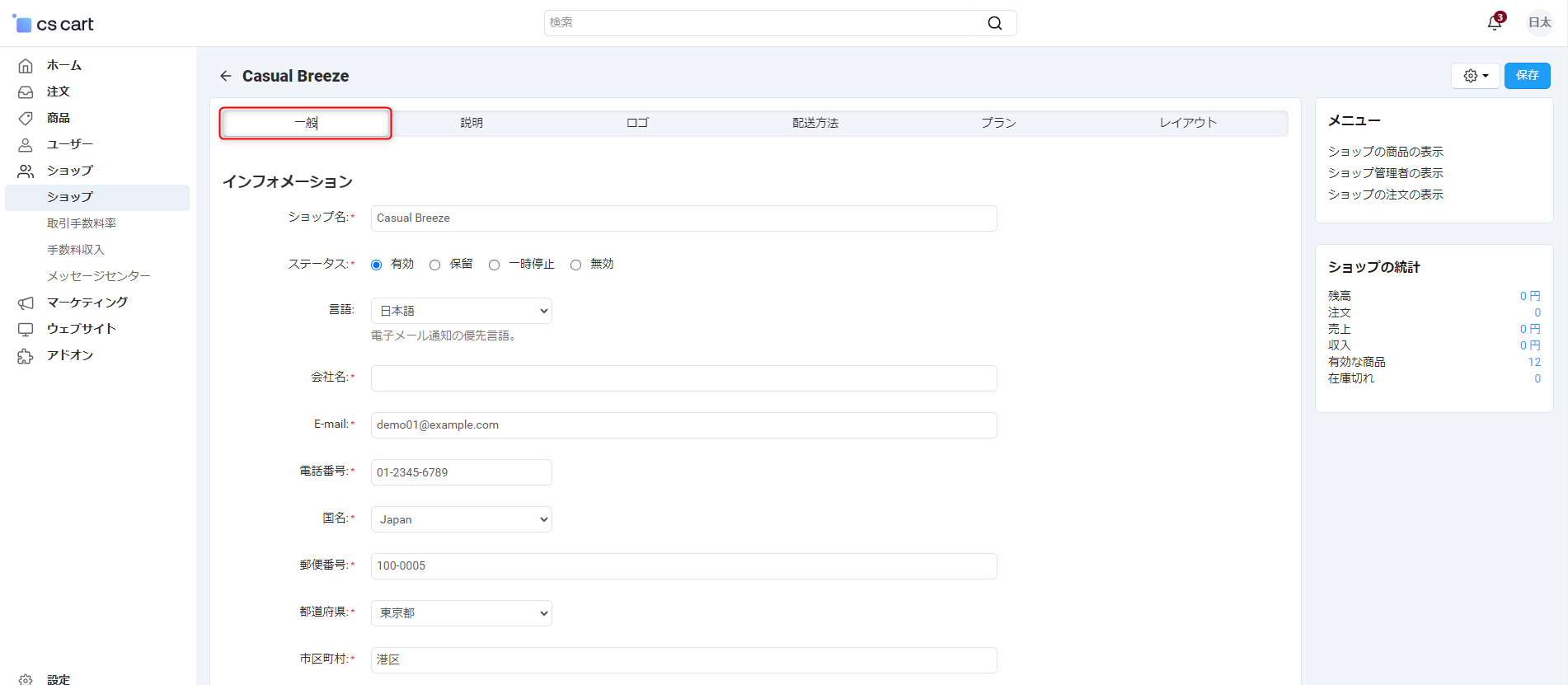The width and height of the screenshot is (1568, 685).
Task: Switch to the レイアウト tab
Action: pos(1187,123)
